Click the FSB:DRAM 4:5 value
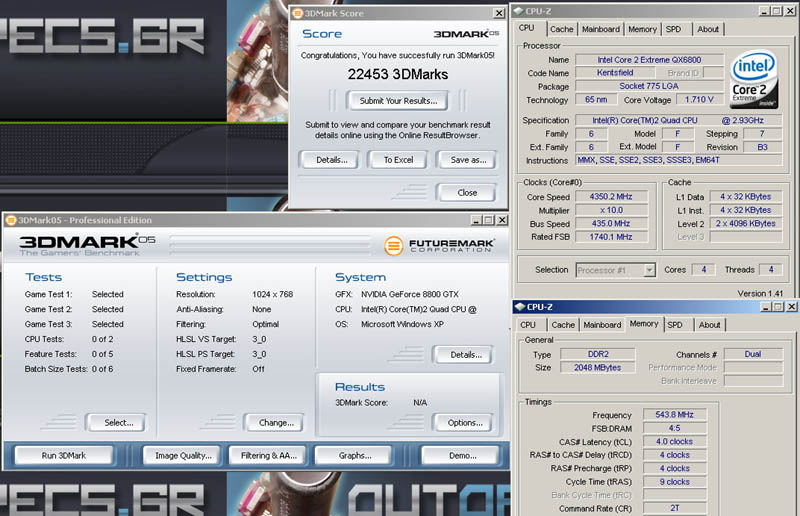The width and height of the screenshot is (800, 516). [x=674, y=428]
